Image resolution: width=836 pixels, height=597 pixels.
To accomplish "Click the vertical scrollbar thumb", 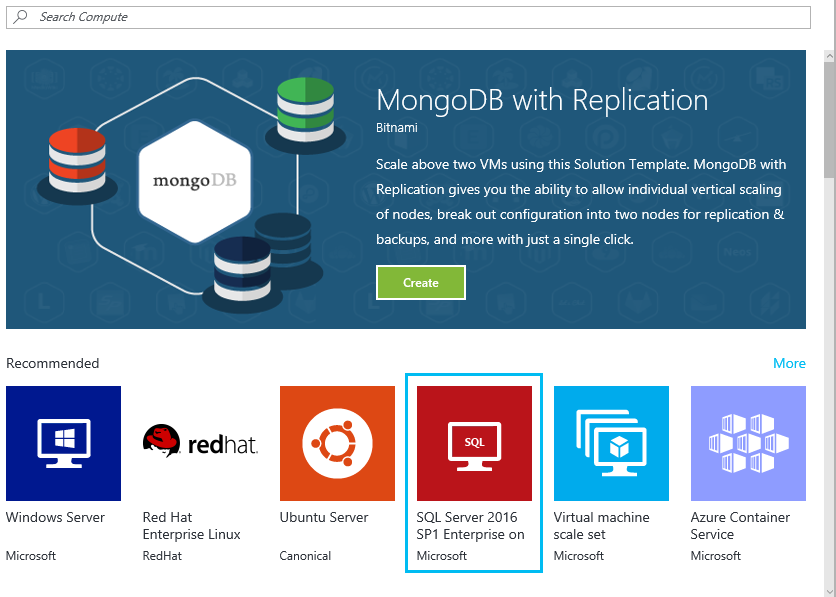I will (x=829, y=118).
